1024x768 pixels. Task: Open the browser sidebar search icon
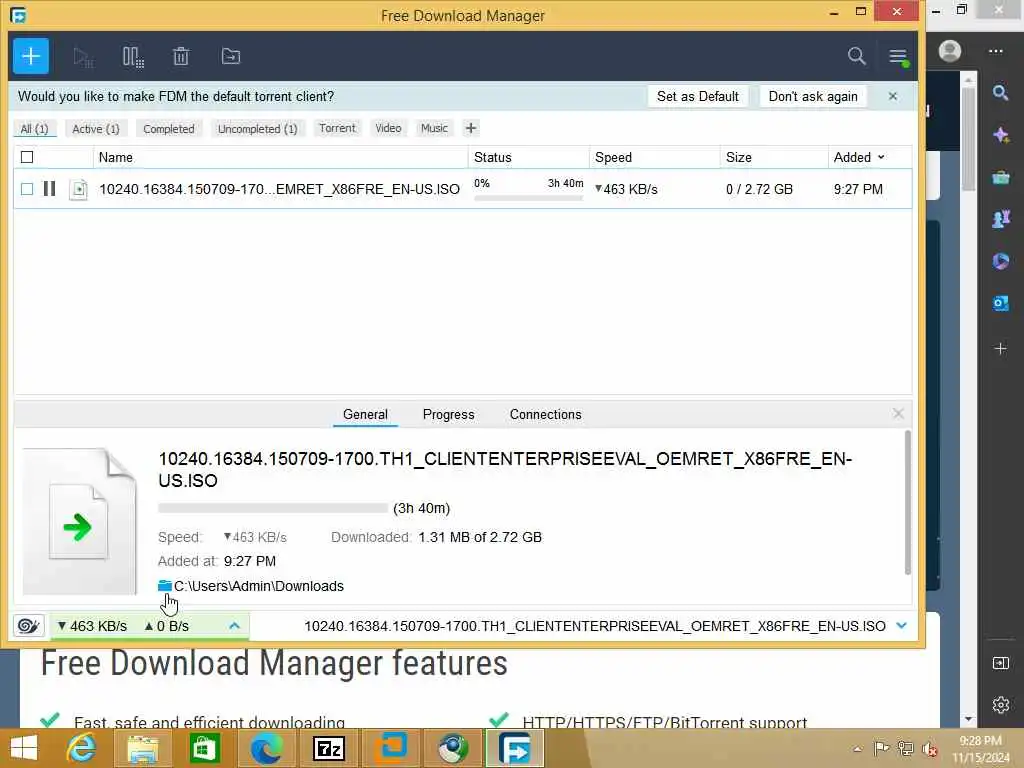(1000, 93)
